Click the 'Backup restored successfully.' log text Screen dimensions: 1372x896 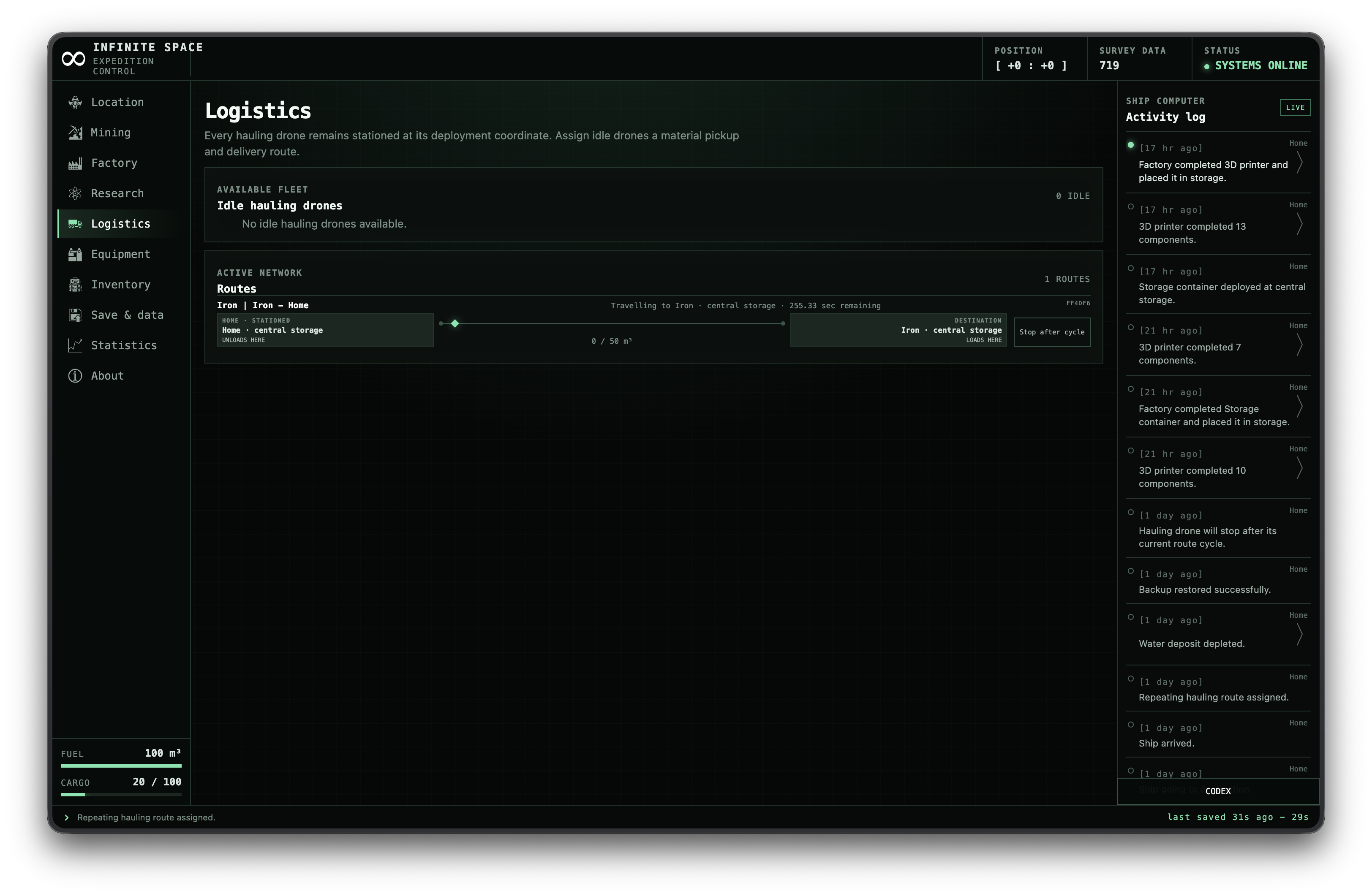[1204, 589]
